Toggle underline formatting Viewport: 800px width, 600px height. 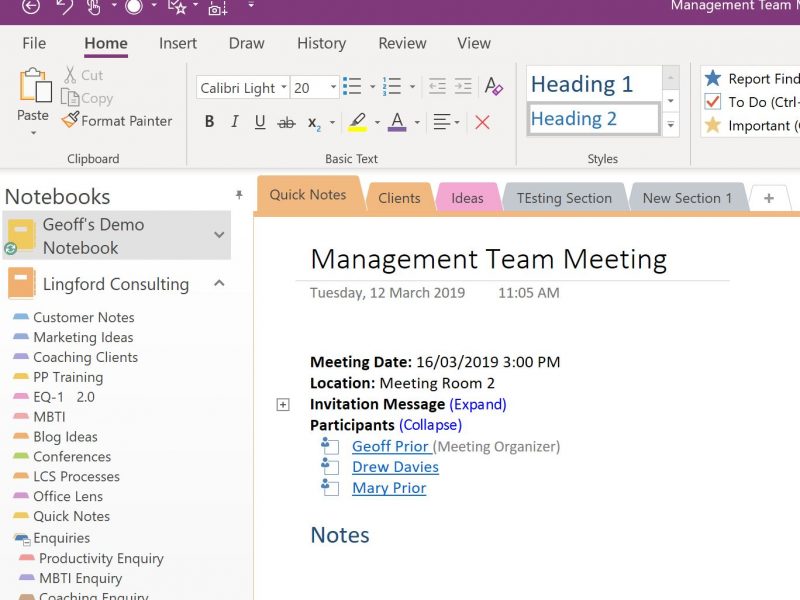(260, 121)
